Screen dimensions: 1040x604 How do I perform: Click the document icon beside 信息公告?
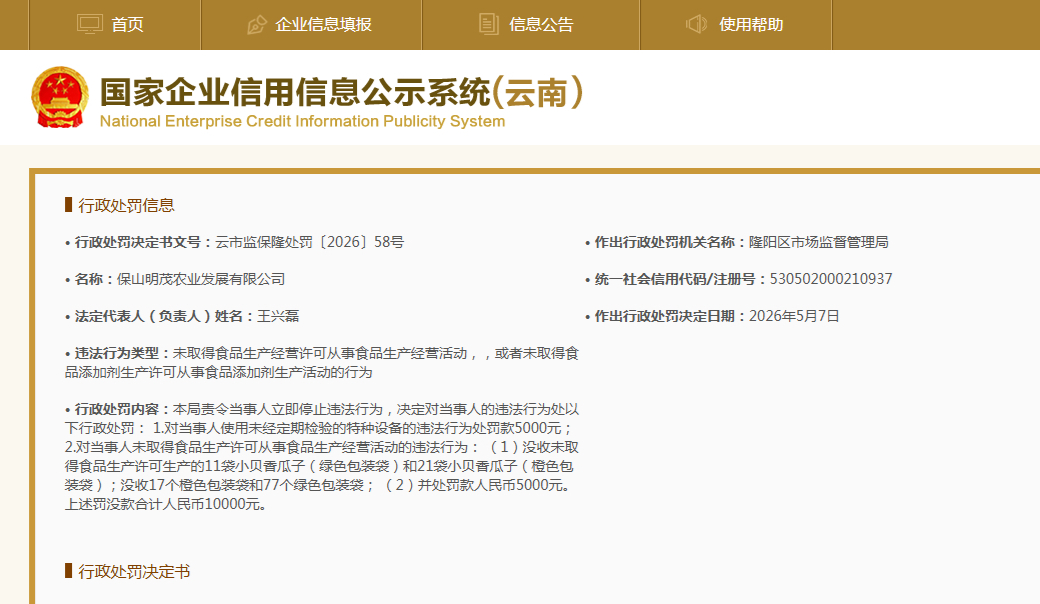tap(489, 25)
